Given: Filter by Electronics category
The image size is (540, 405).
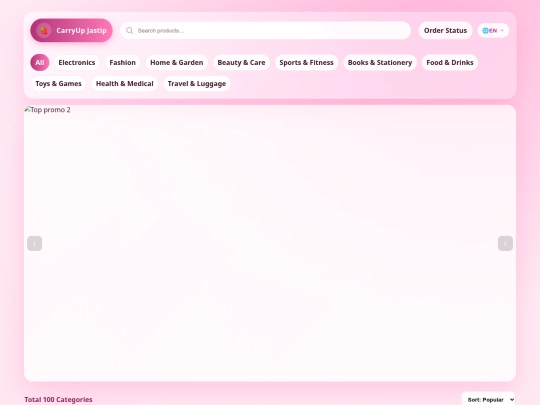Looking at the screenshot, I should point(77,62).
